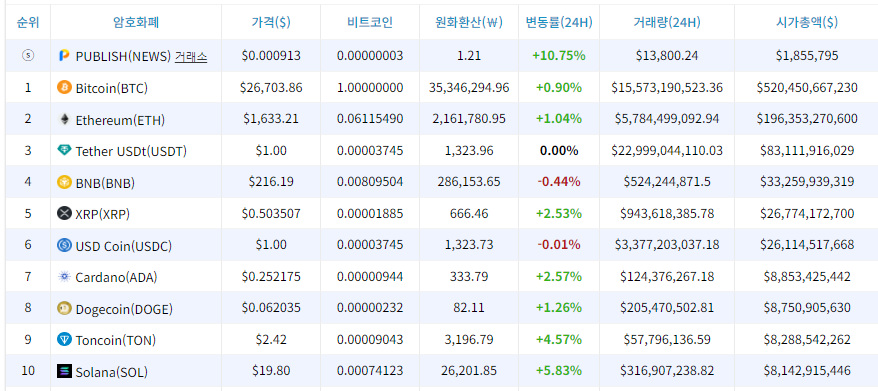Click the Dogecoin coin icon
Screen dimensions: 878x391
tap(64, 308)
